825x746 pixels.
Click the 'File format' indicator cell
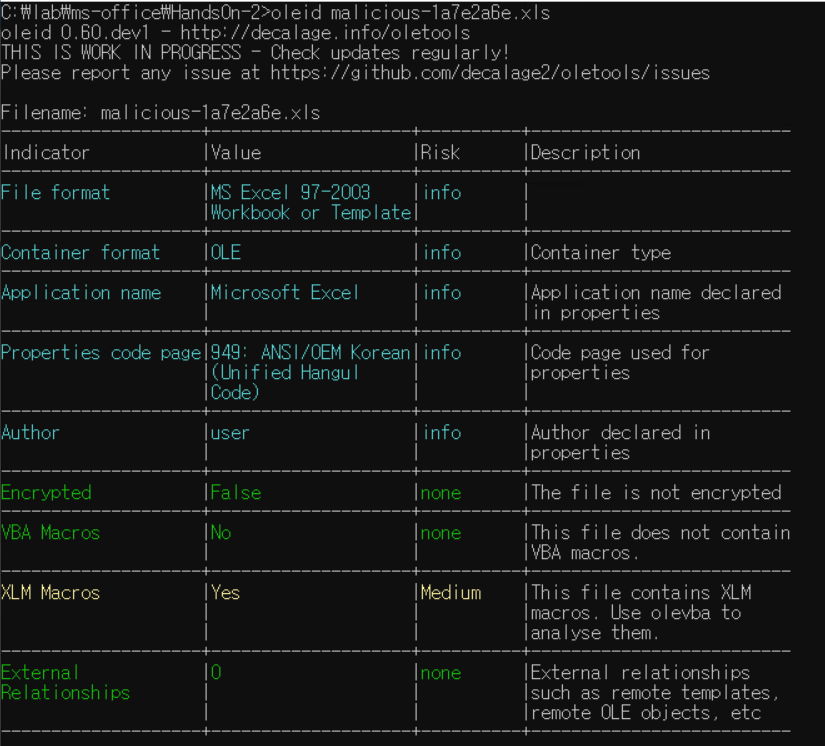pyautogui.click(x=55, y=193)
